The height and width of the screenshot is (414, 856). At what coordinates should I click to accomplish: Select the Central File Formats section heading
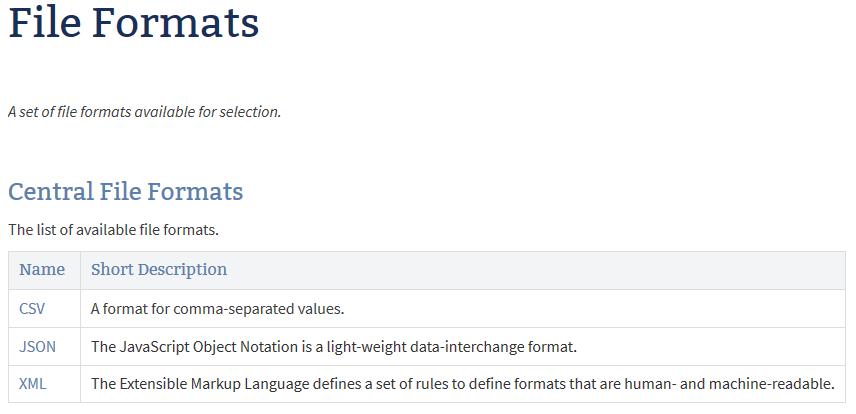(126, 191)
